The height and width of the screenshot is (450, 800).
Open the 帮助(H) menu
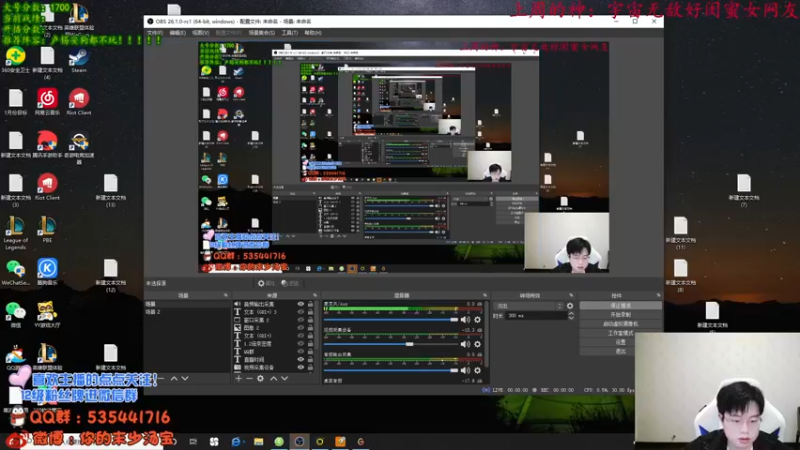tap(313, 33)
